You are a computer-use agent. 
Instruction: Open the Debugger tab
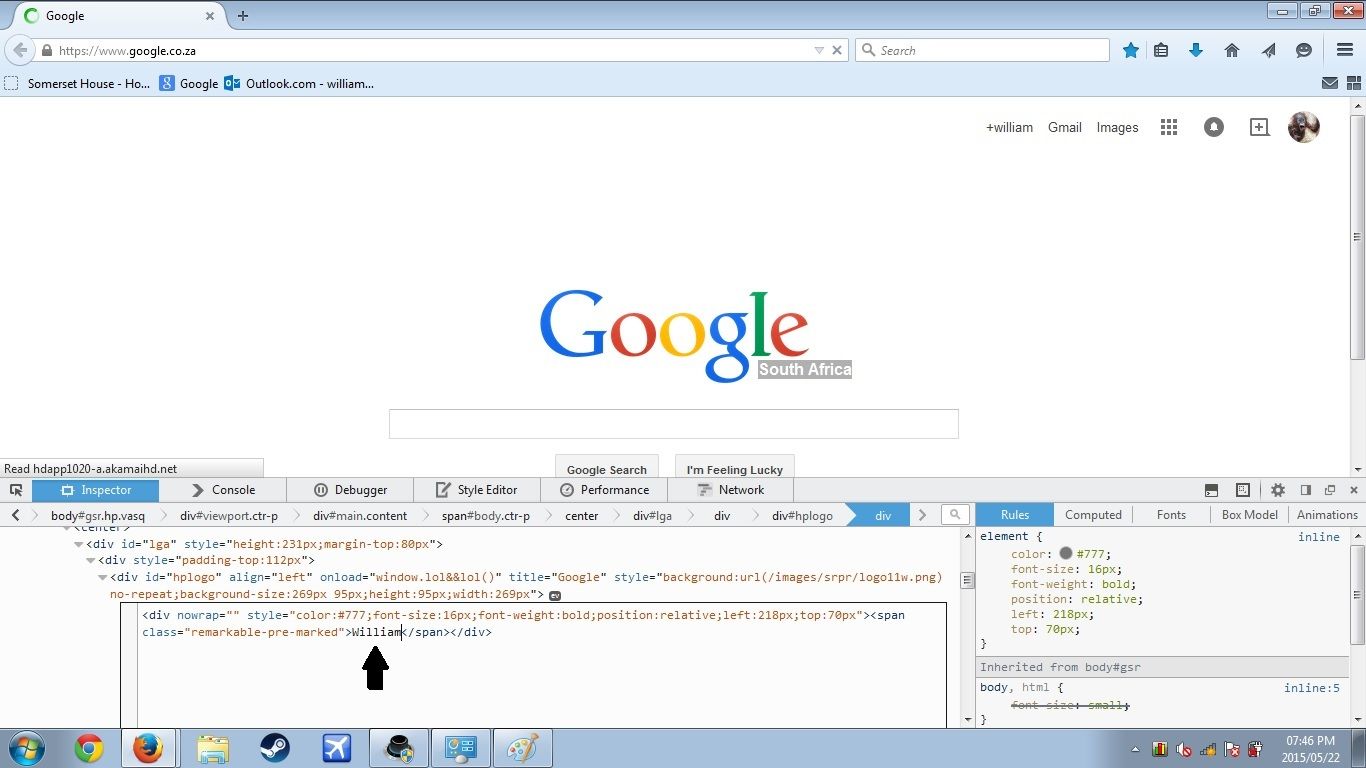pyautogui.click(x=350, y=490)
